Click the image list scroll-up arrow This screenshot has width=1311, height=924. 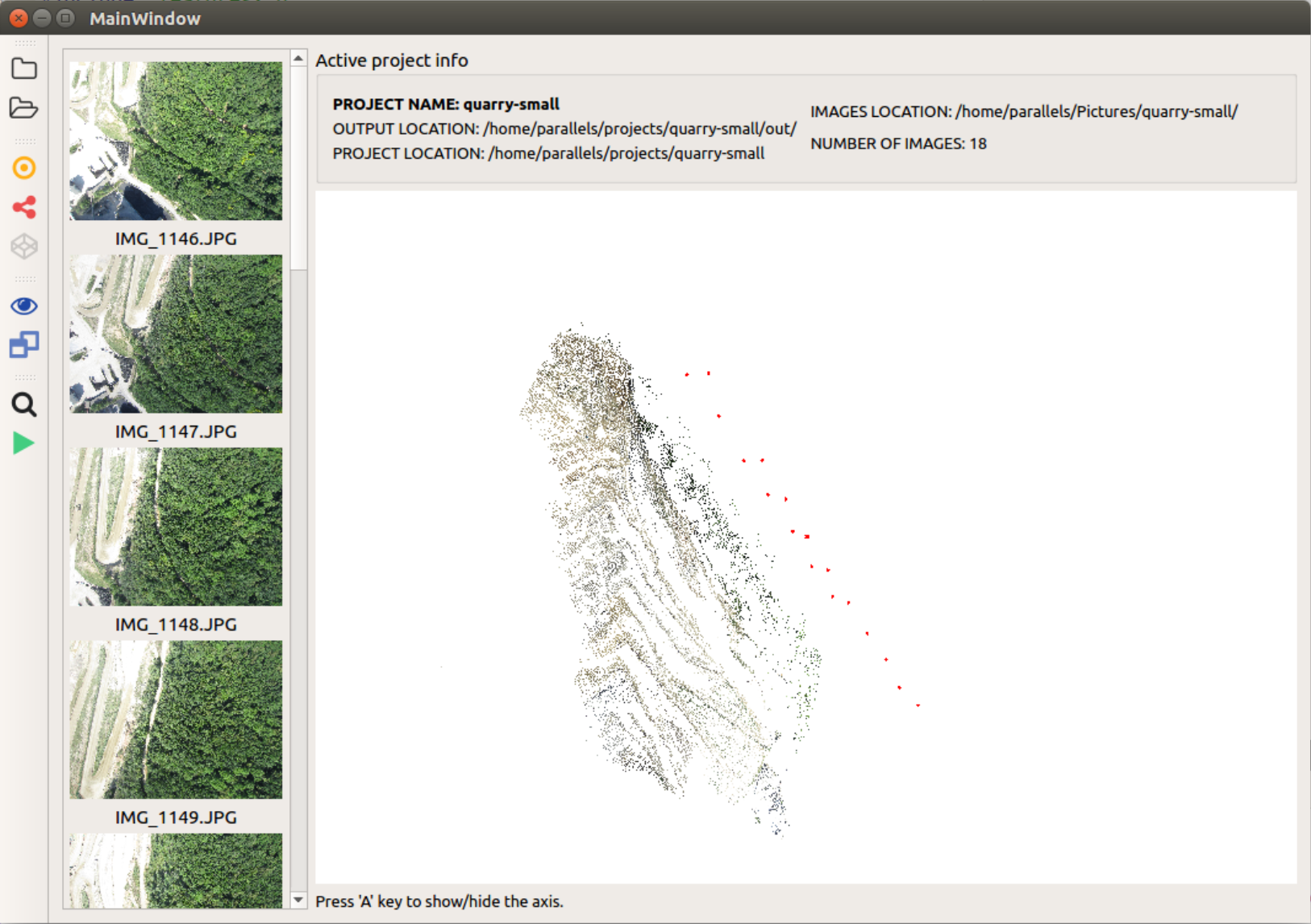click(298, 58)
